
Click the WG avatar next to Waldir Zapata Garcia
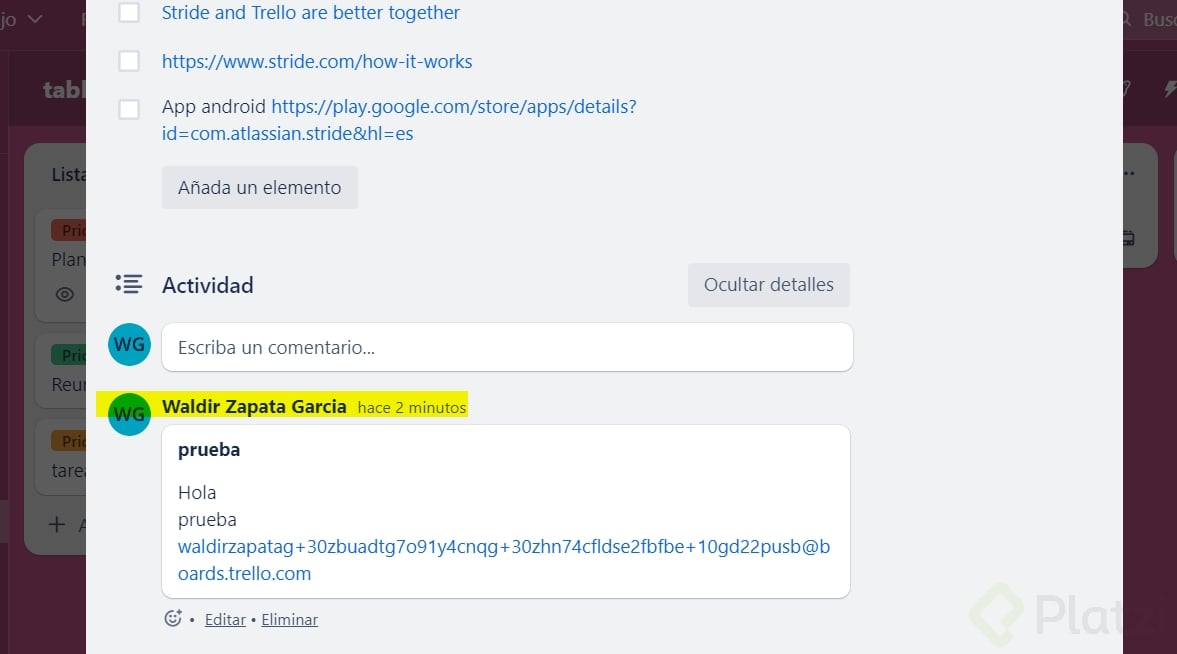[x=129, y=413]
